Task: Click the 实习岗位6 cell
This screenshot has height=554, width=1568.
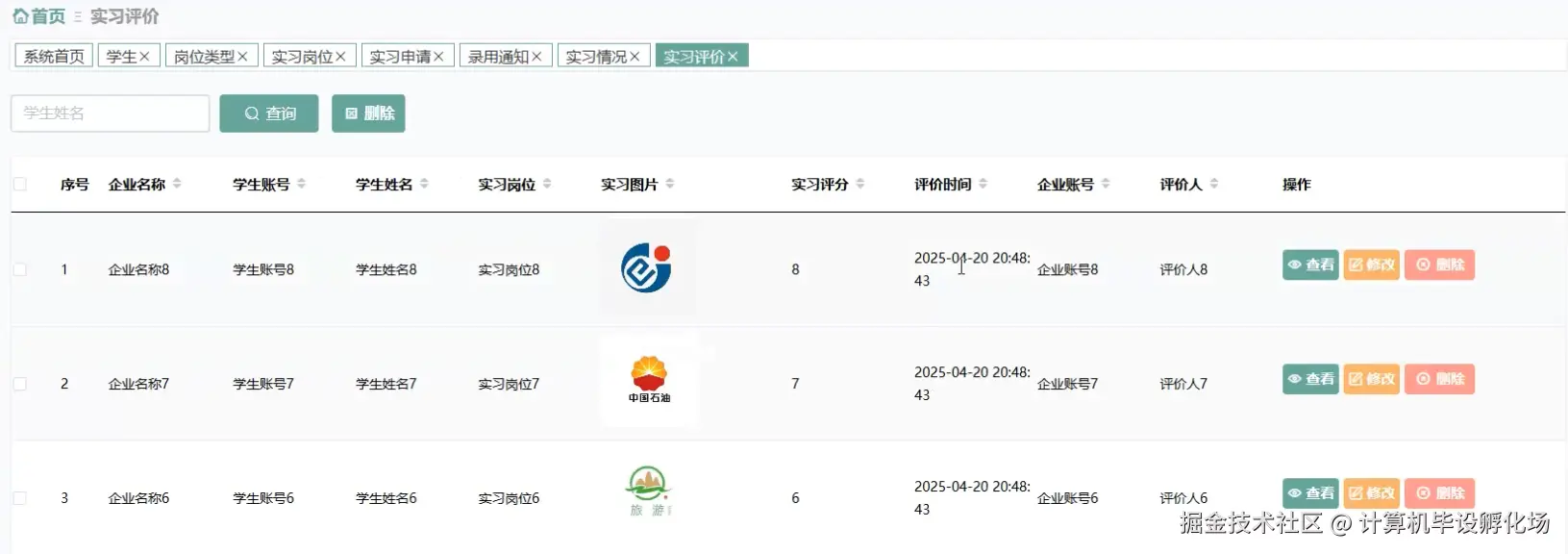Action: pyautogui.click(x=509, y=498)
